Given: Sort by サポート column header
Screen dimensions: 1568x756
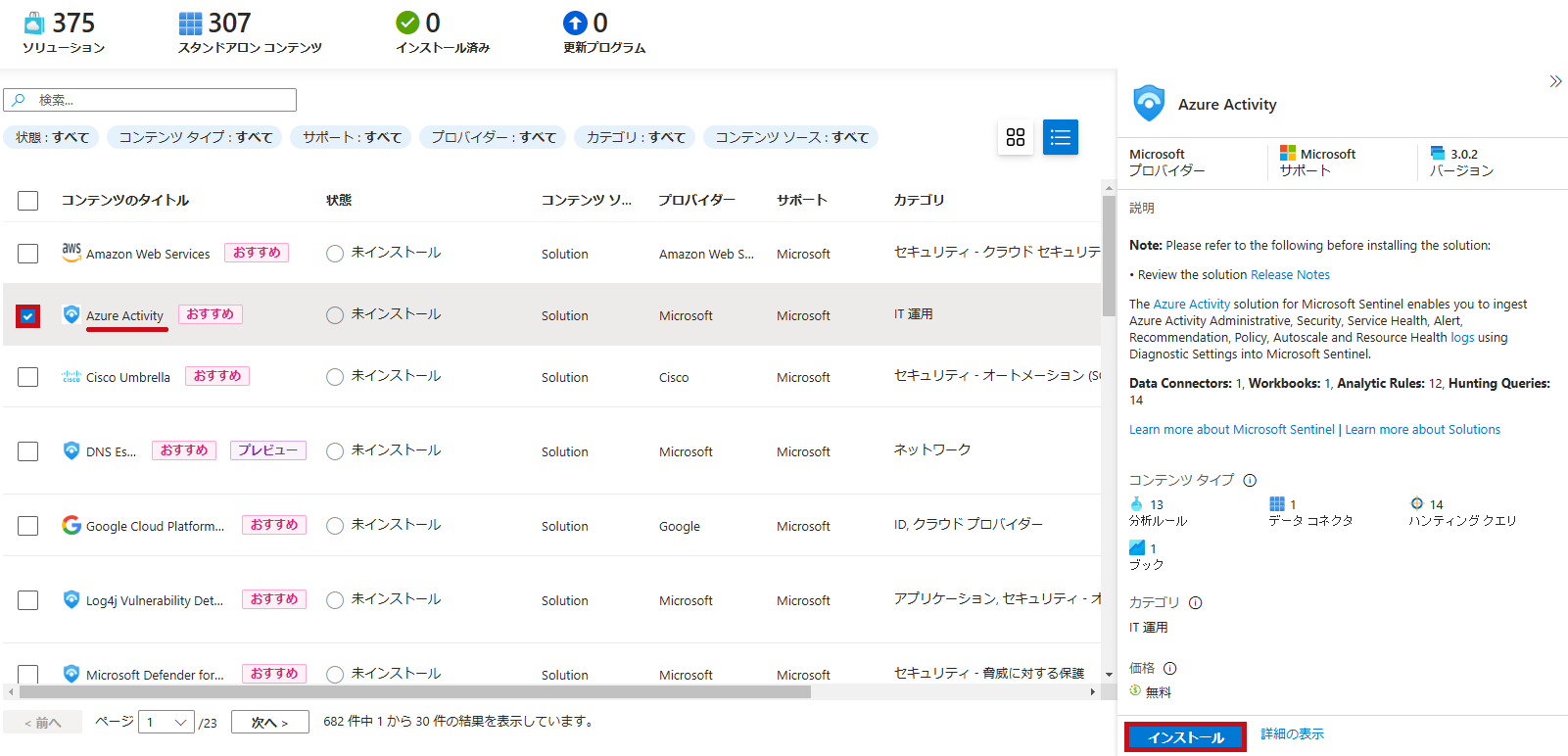Looking at the screenshot, I should click(802, 200).
